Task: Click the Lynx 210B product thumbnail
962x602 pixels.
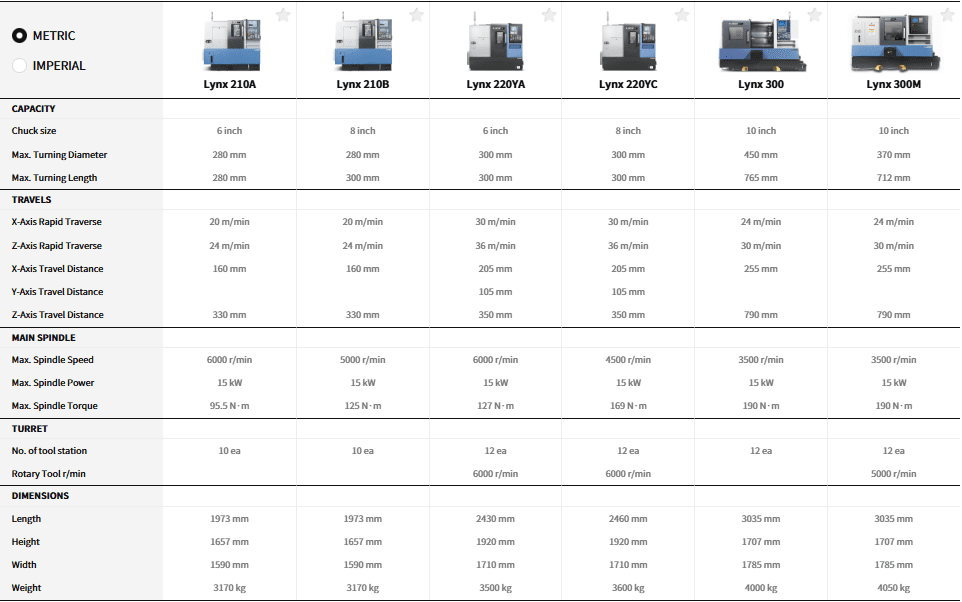Action: tap(362, 42)
